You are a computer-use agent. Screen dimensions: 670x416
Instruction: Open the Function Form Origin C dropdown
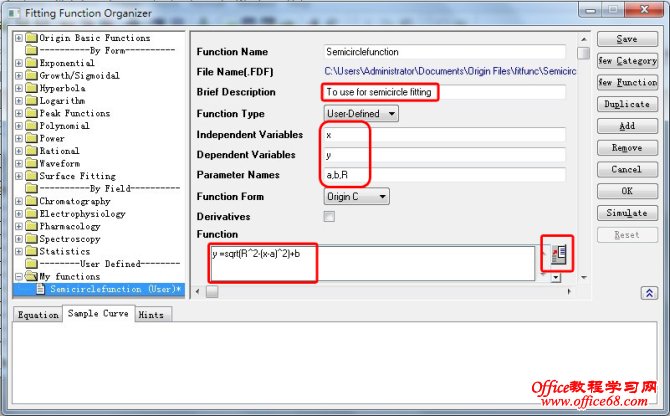356,196
